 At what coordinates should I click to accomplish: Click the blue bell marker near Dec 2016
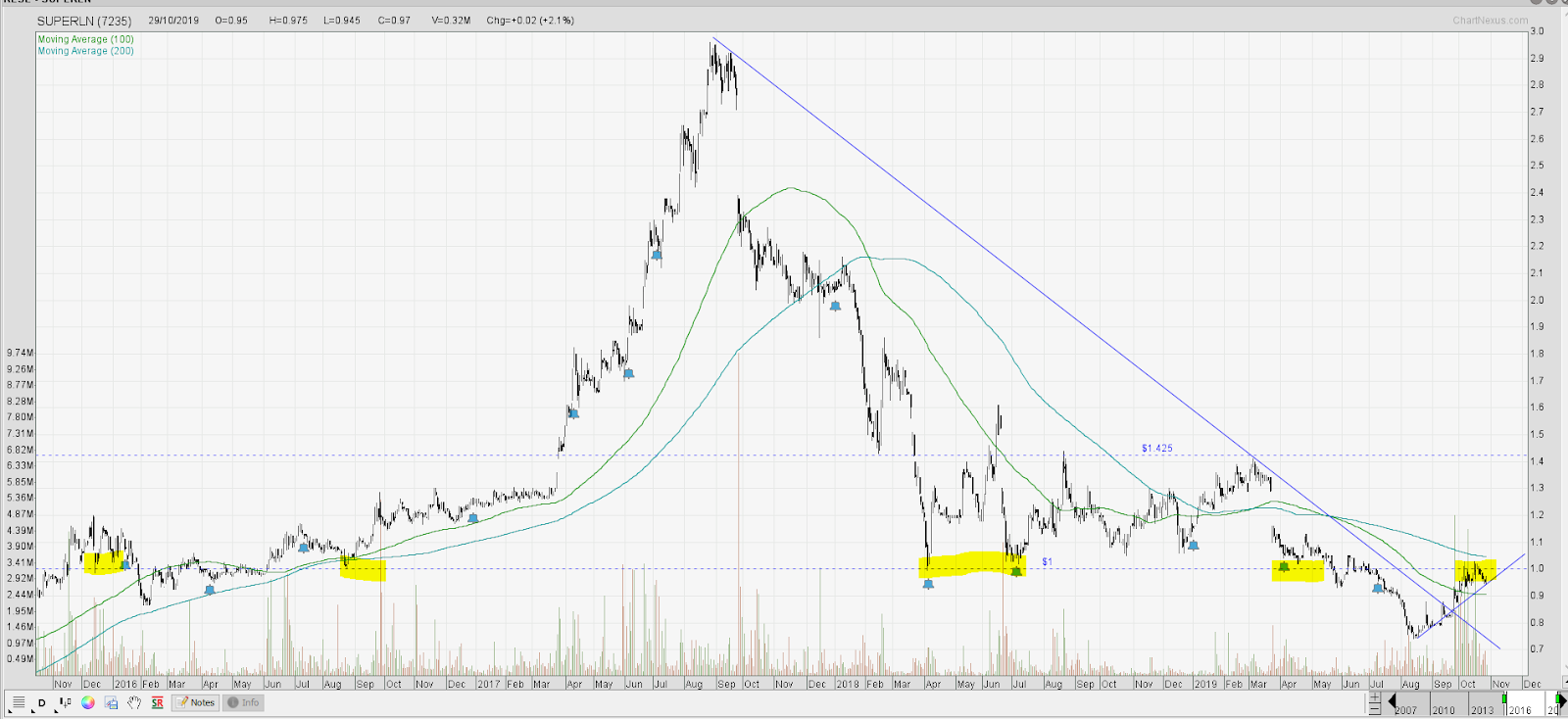473,518
